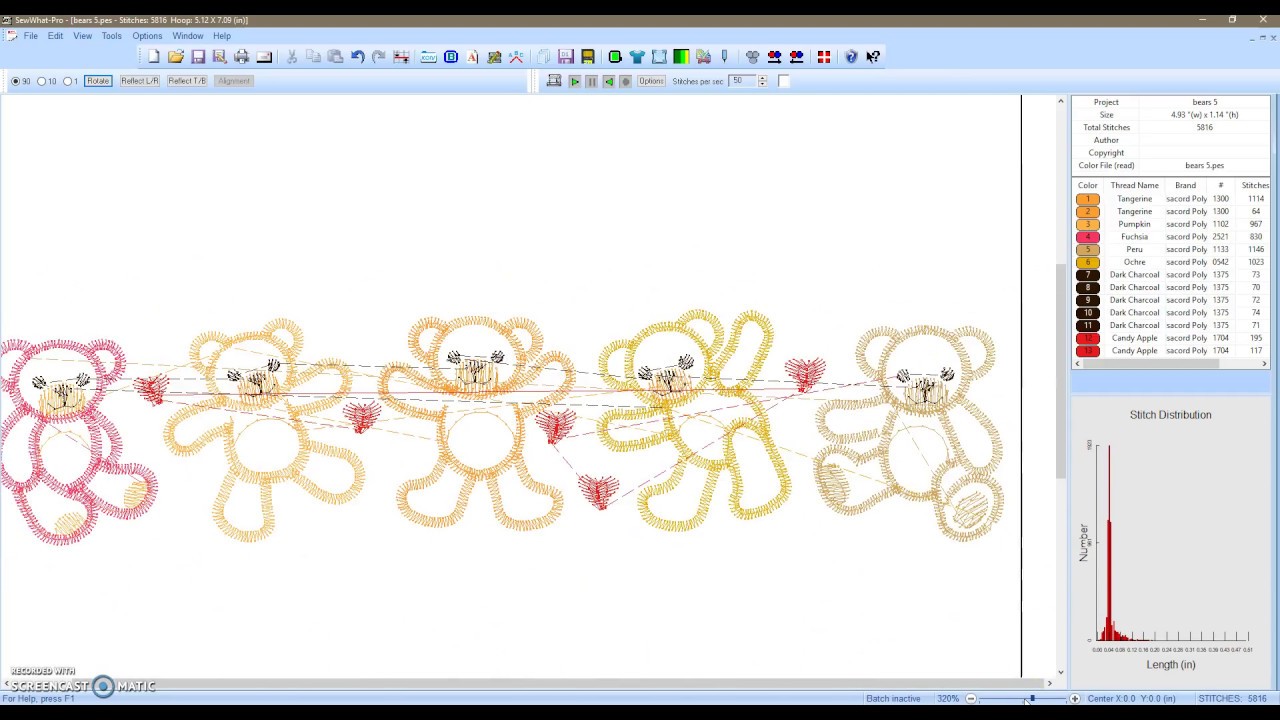Screen dimensions: 1280x720
Task: Click the copy icon in the toolbar
Action: tap(314, 57)
